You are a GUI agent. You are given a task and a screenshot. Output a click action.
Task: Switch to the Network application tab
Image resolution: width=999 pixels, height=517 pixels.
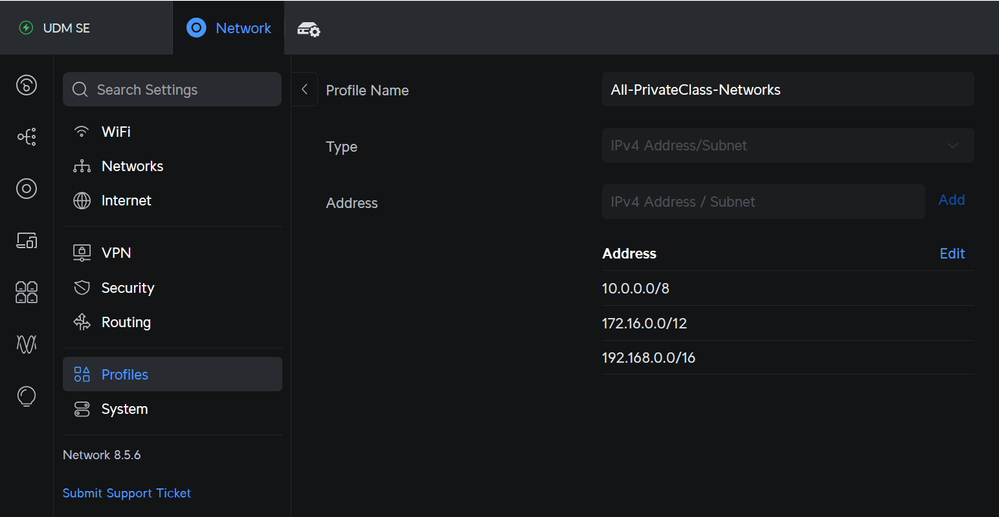[x=229, y=28]
